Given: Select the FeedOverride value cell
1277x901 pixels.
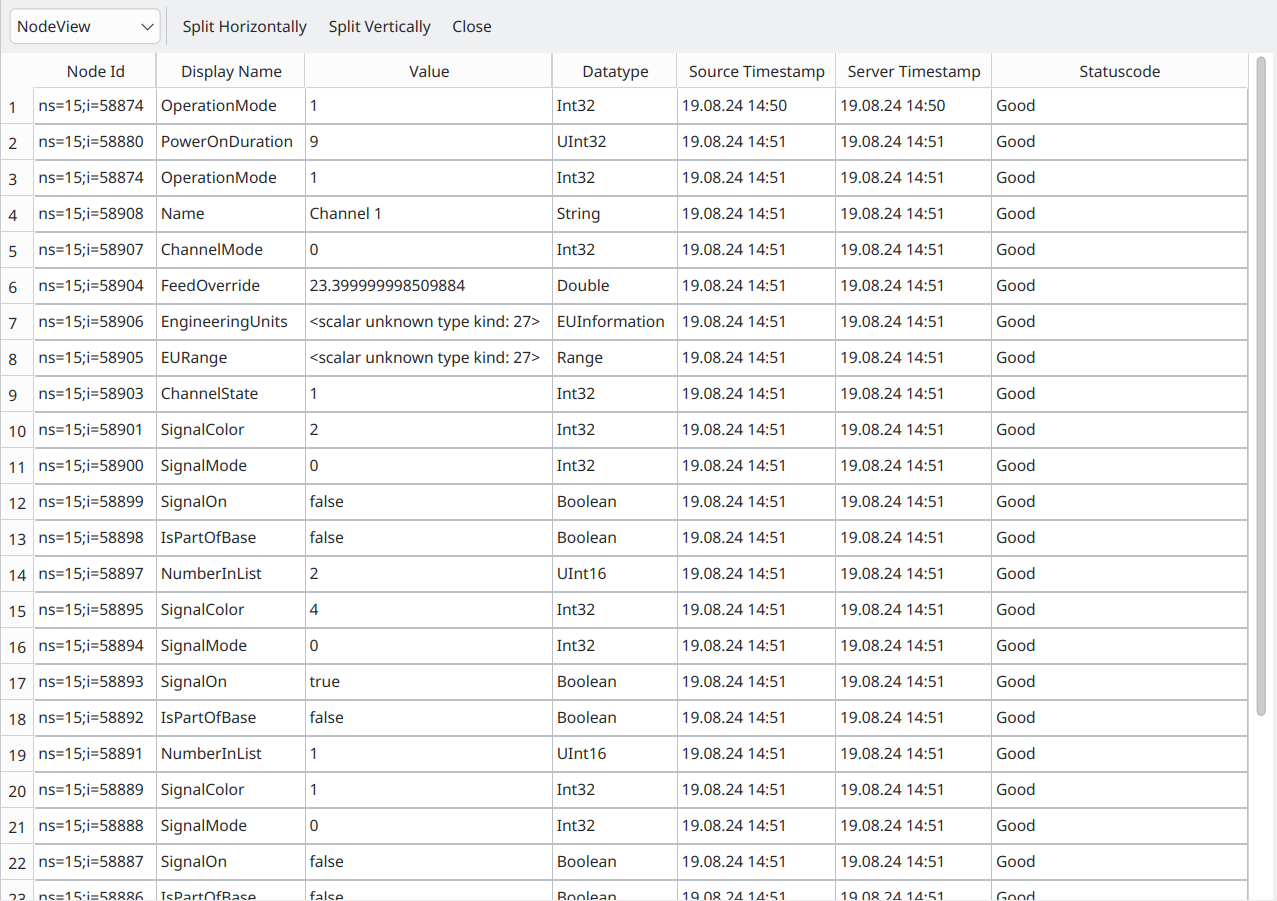Looking at the screenshot, I should click(428, 286).
